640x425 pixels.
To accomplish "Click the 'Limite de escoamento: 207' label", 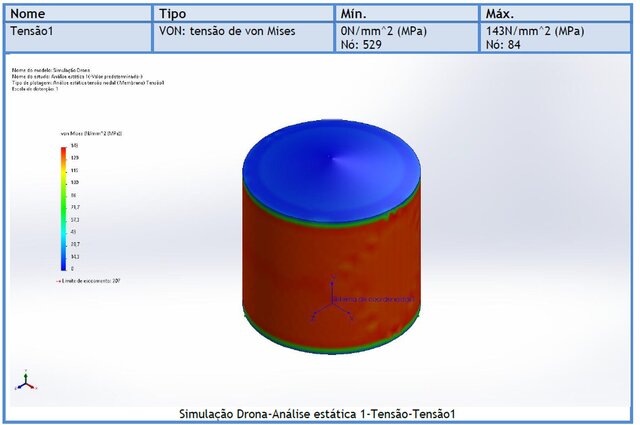I will click(x=90, y=281).
